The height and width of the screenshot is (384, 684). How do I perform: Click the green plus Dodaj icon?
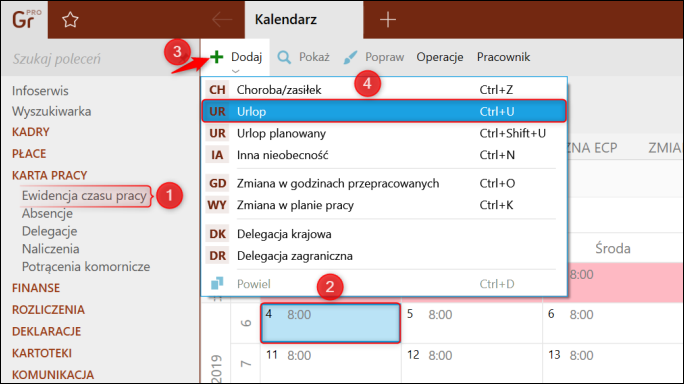coord(216,57)
